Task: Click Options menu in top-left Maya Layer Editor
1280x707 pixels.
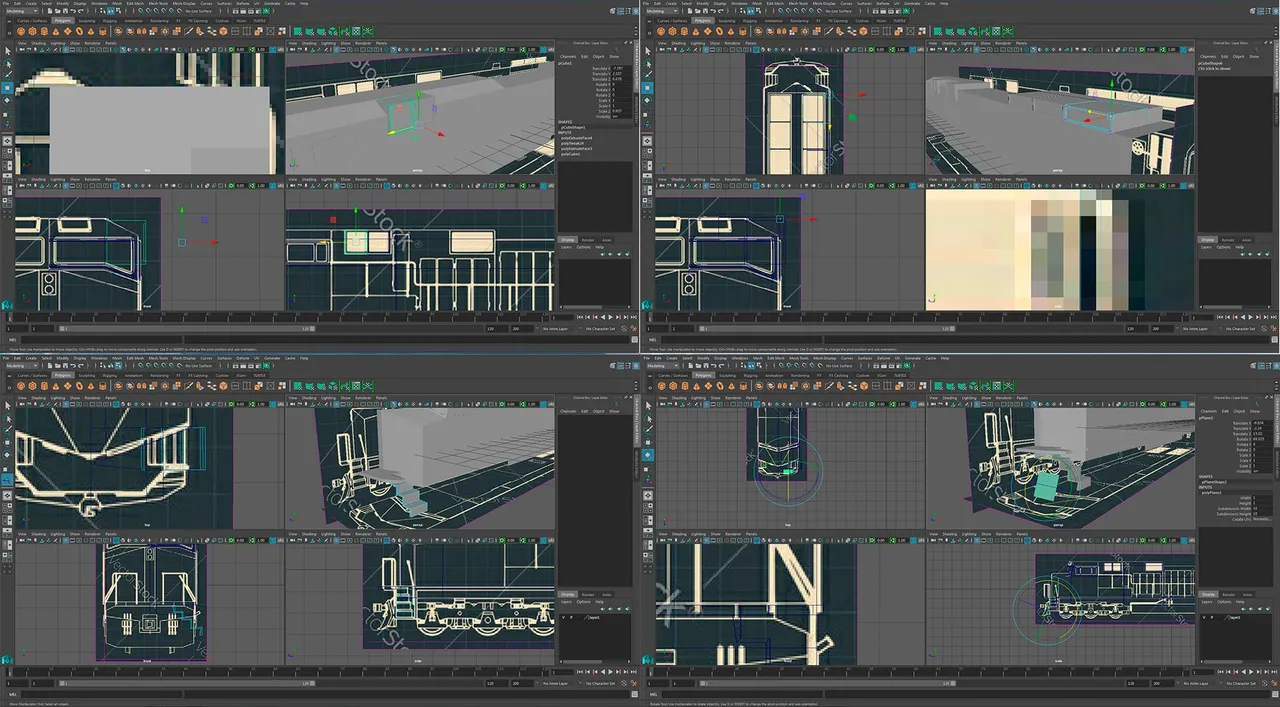Action: 584,247
